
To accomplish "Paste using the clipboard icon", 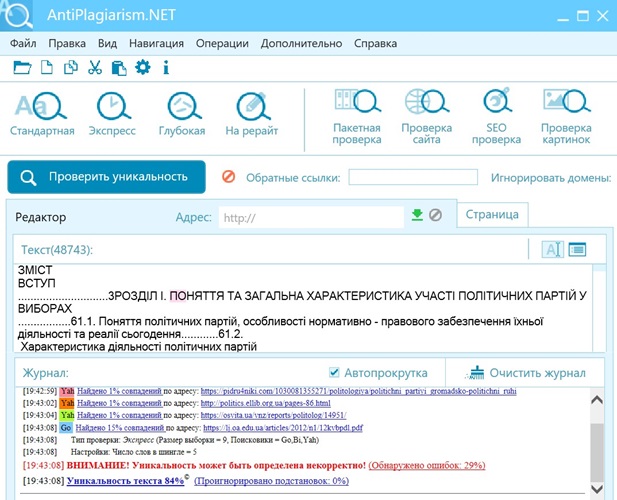I will tap(119, 68).
